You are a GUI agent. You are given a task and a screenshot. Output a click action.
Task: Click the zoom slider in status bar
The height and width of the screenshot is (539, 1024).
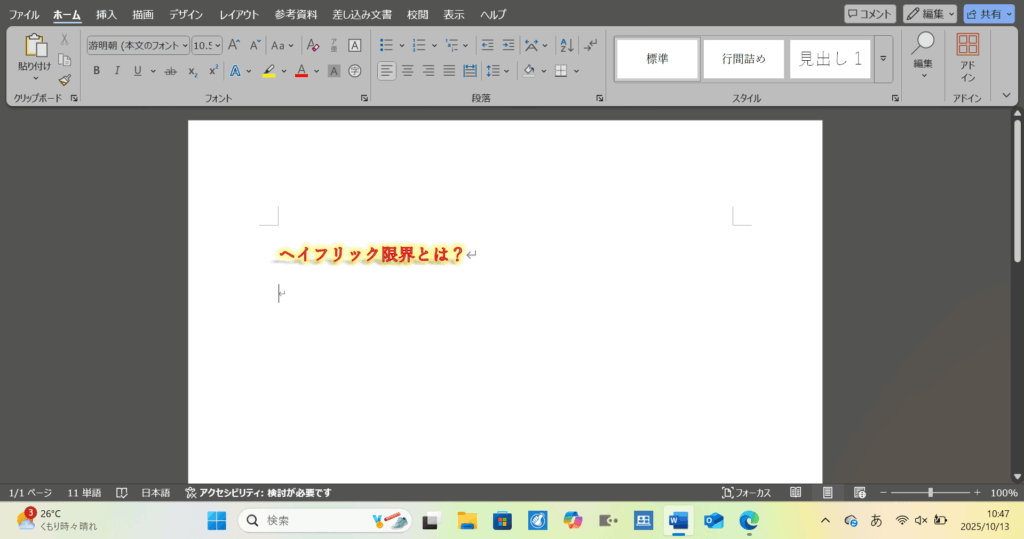930,493
